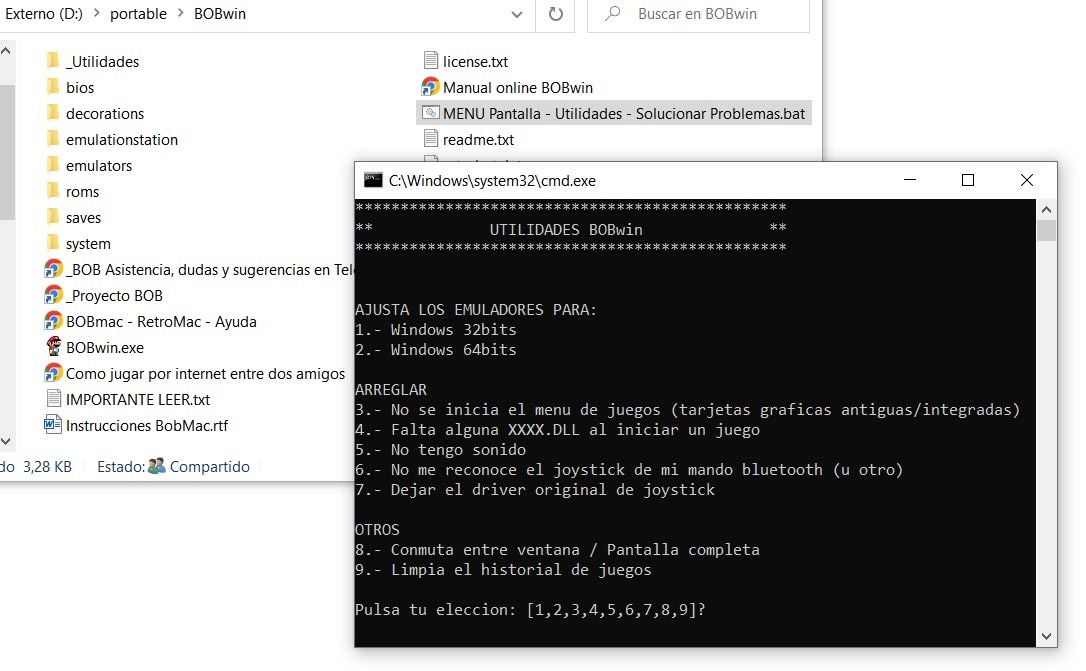The image size is (1086, 671).
Task: Minimize the cmd.exe window
Action: tap(910, 180)
